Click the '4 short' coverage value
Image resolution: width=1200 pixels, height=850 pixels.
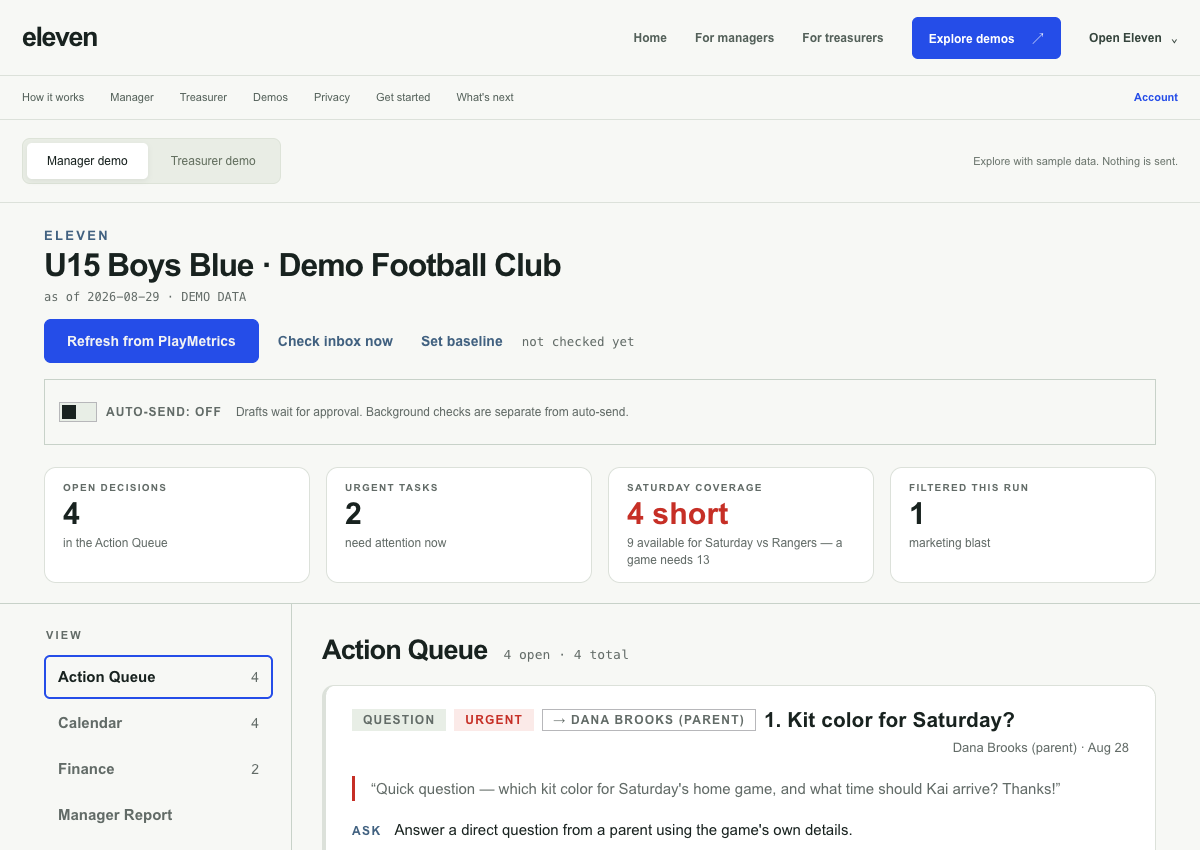678,514
